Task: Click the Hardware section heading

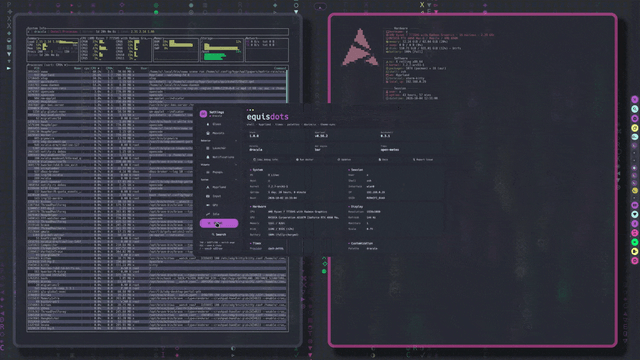Action: 259,207
